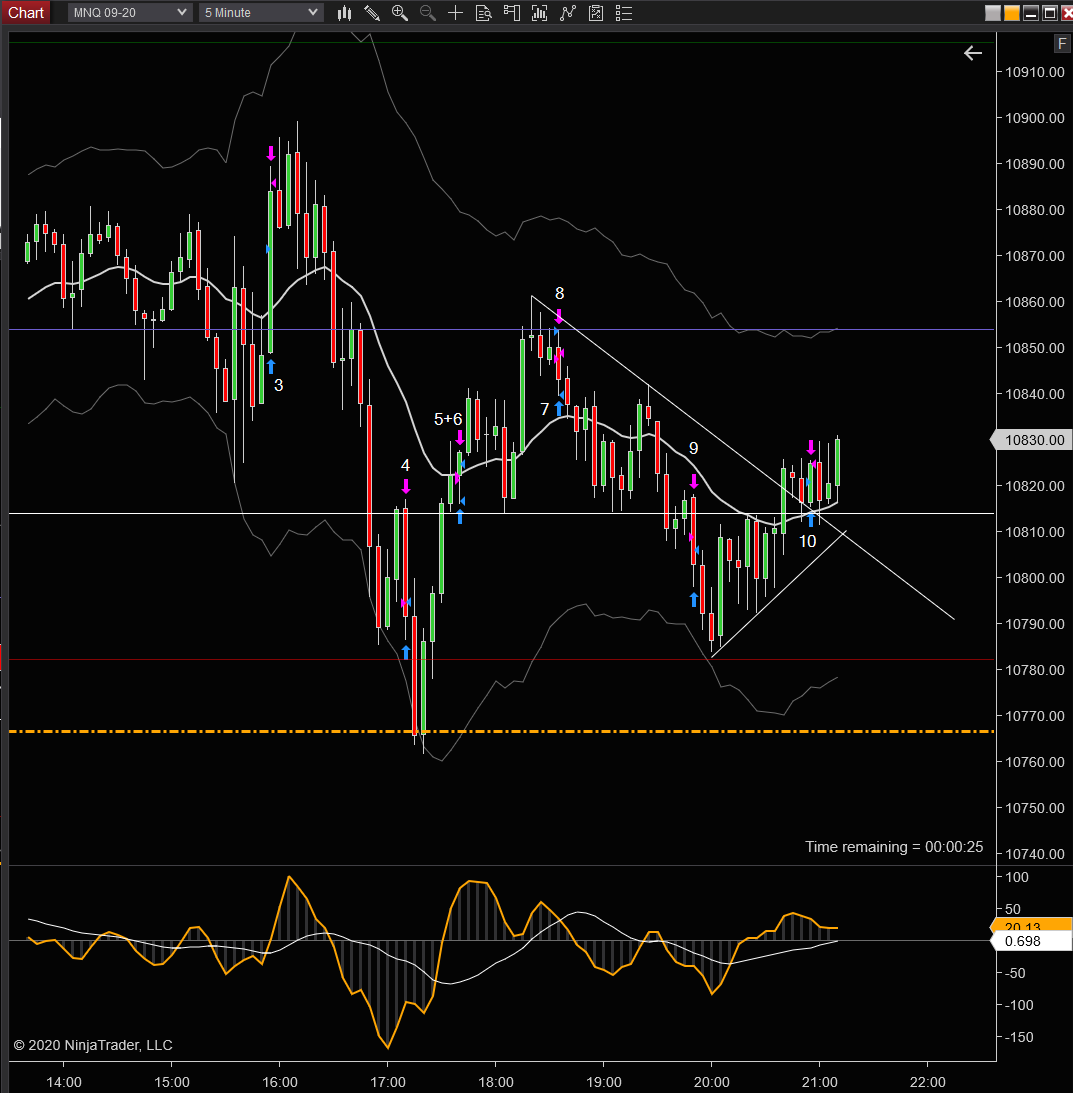Maximize the chart window
Viewport: 1073px width, 1093px height.
click(x=1049, y=13)
